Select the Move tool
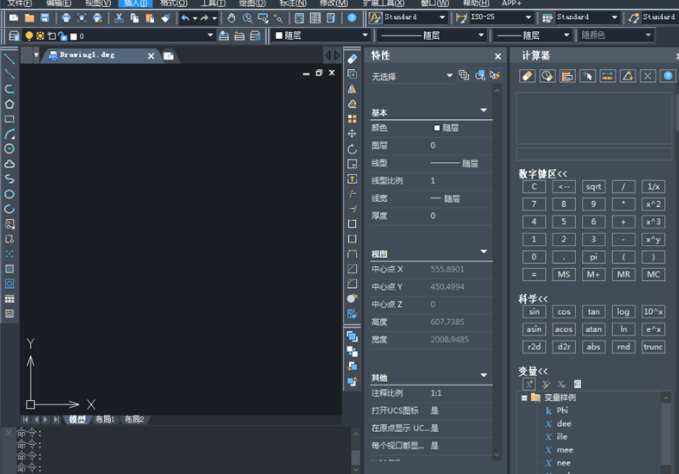This screenshot has width=679, height=474. pos(352,134)
